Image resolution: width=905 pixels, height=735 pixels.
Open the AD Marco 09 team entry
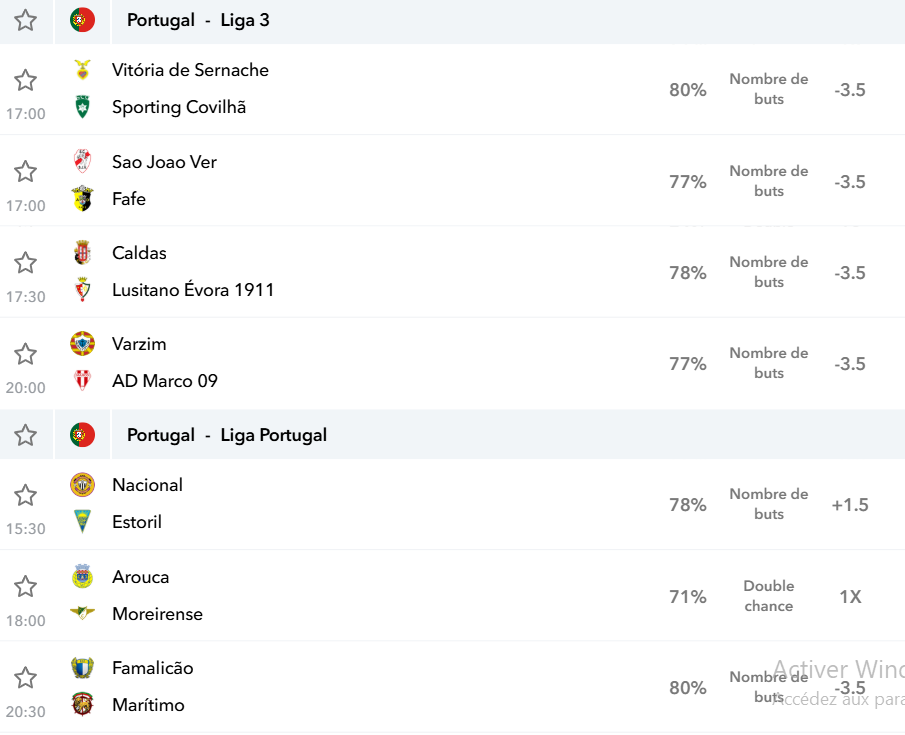164,381
